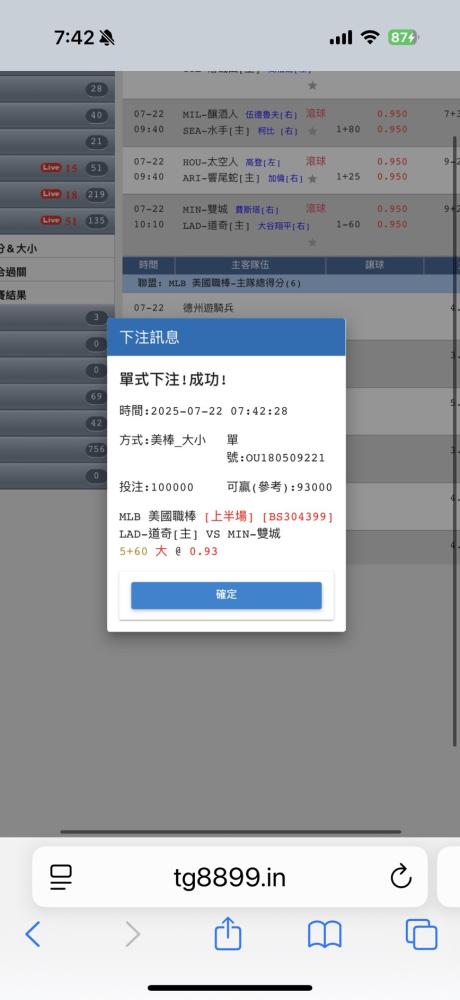
Task: Click the 0.950 odds for ARI-響尾蛇
Action: (392, 177)
